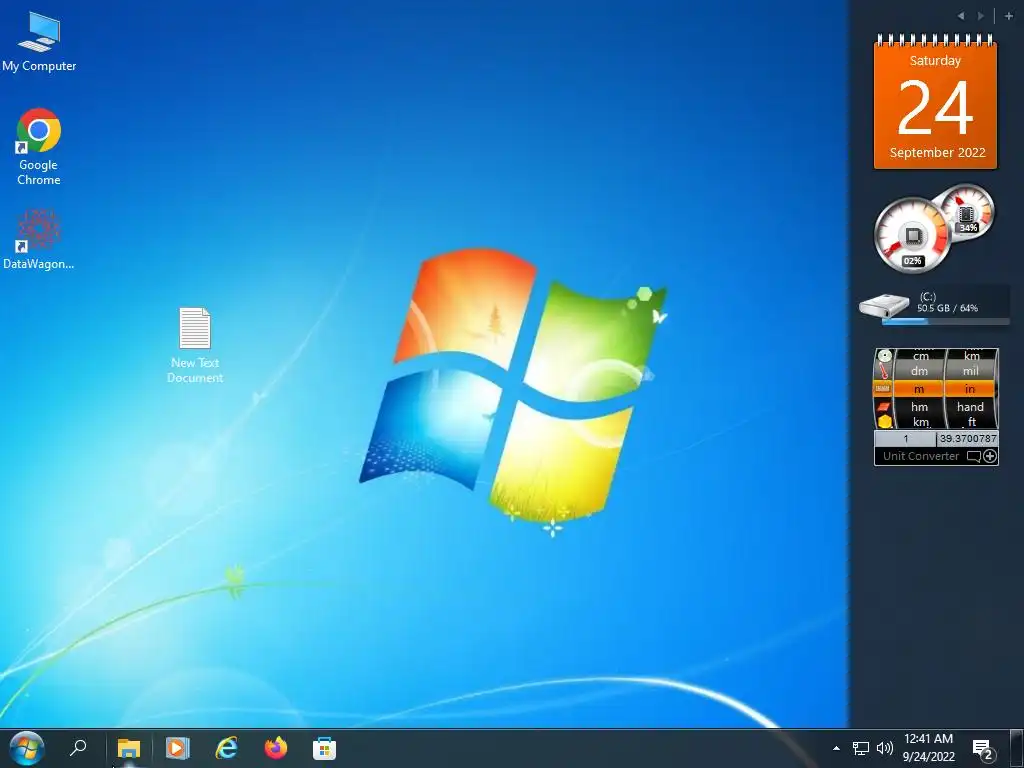Click the Unit Converter speech bubble icon
This screenshot has height=768, width=1024.
[973, 456]
